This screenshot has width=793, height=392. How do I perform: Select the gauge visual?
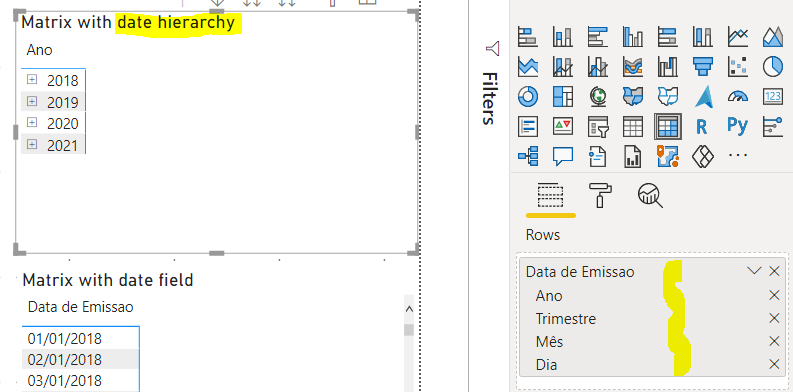tap(738, 96)
